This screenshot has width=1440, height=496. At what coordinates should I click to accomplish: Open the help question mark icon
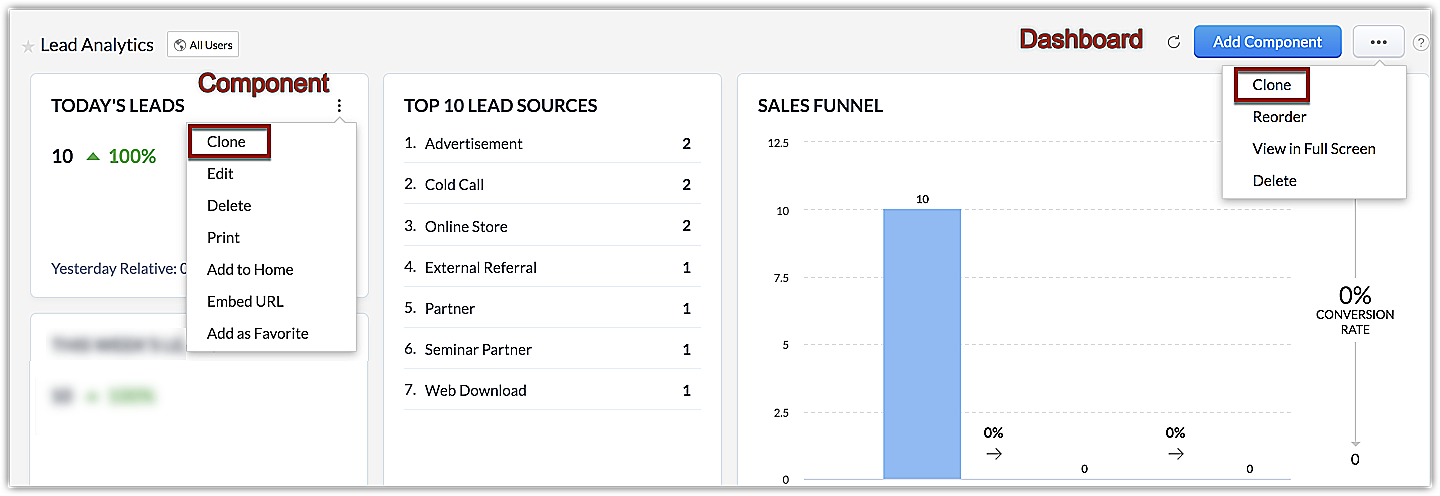[x=1420, y=42]
